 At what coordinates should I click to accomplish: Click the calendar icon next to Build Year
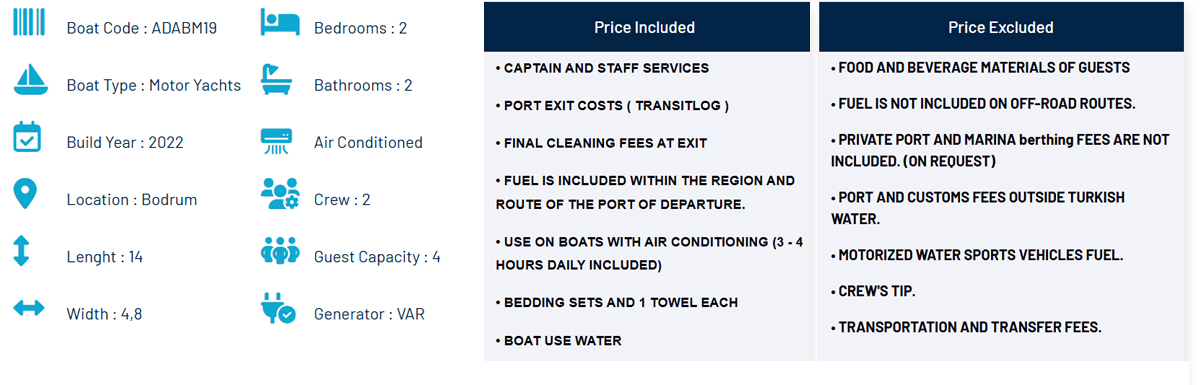click(28, 137)
